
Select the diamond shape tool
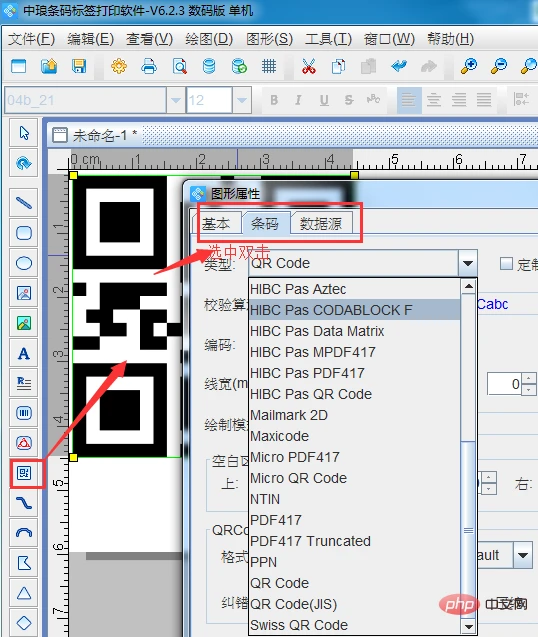coord(24,623)
